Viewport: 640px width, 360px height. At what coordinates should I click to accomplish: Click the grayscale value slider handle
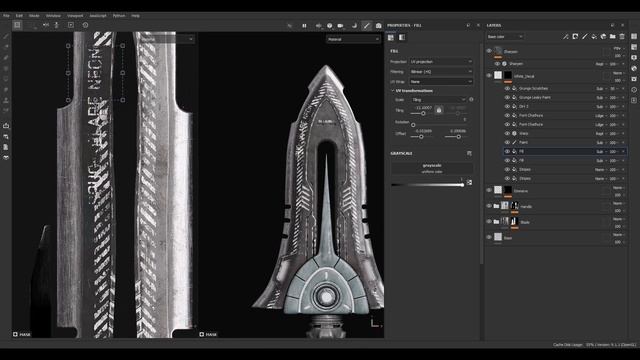click(x=462, y=185)
